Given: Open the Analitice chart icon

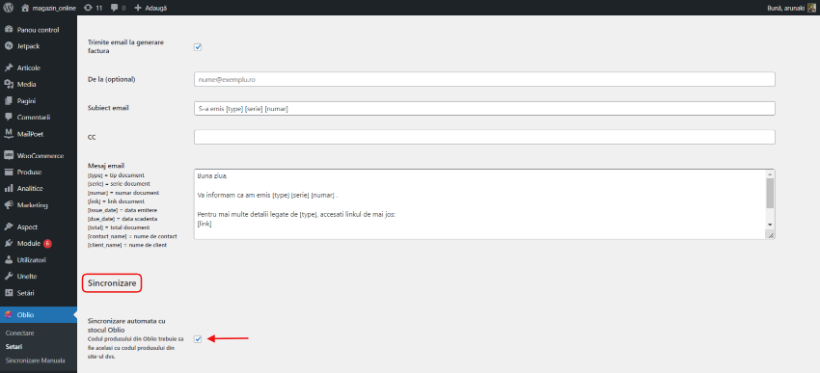Looking at the screenshot, I should [x=8, y=189].
